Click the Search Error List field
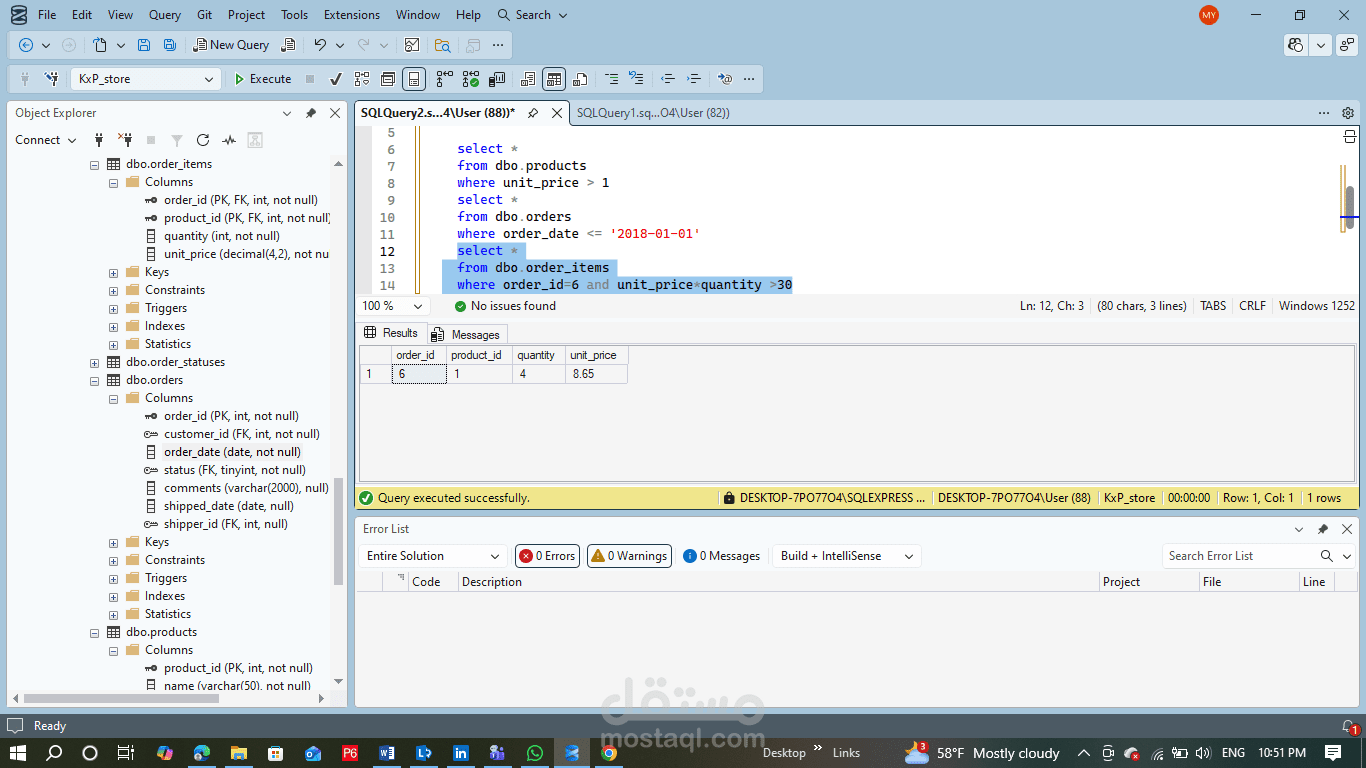 click(1240, 556)
